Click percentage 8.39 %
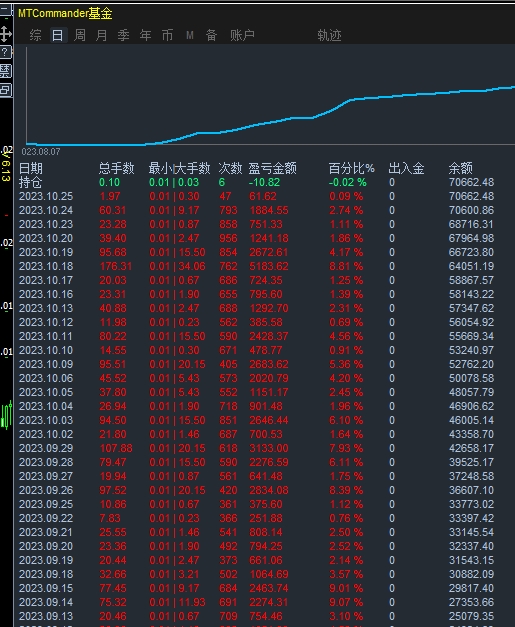515x627 pixels. [x=346, y=490]
